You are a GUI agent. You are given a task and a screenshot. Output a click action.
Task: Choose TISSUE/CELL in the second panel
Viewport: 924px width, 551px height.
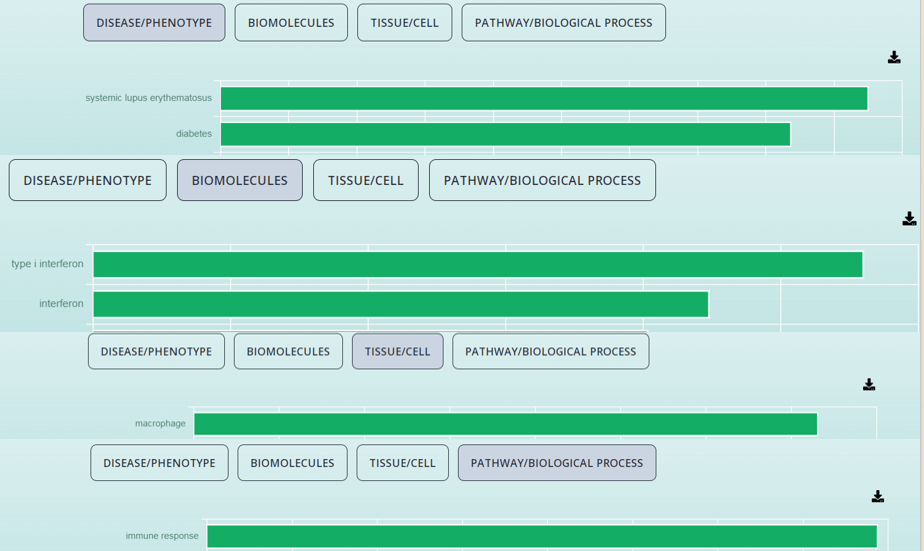coord(366,180)
